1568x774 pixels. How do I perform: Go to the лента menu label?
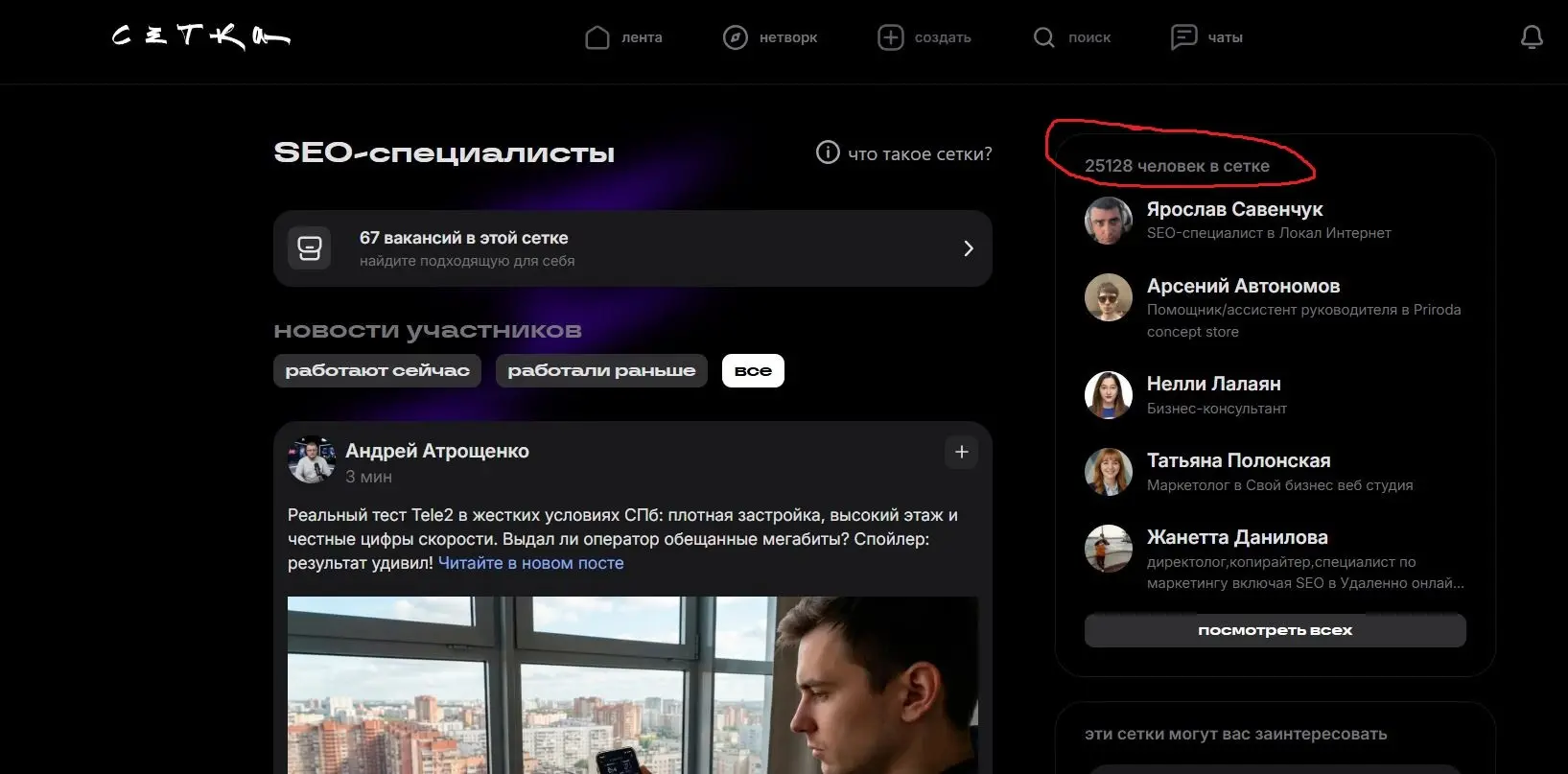(642, 37)
